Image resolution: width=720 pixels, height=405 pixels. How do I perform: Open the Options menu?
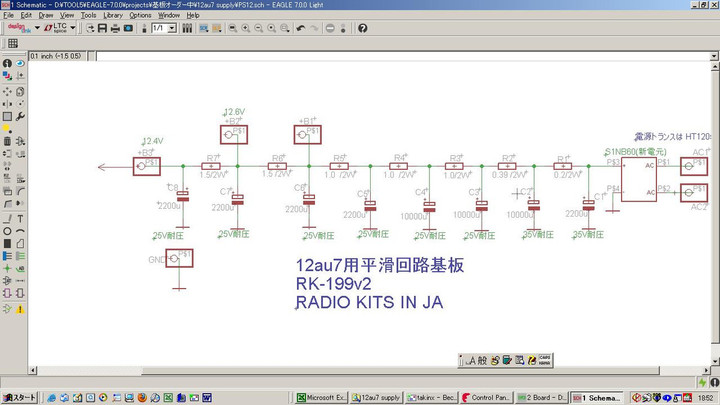coord(140,15)
